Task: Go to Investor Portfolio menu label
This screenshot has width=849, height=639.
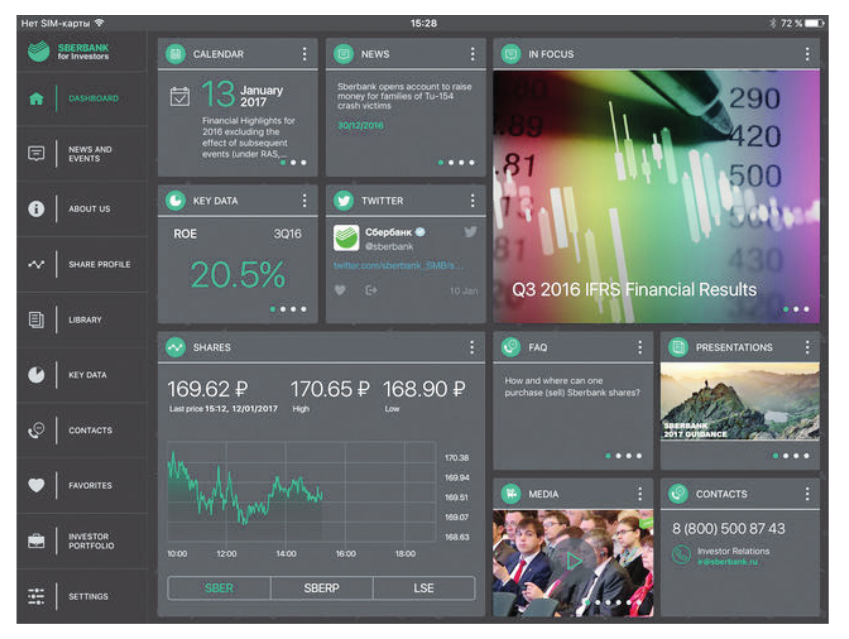Action: point(92,541)
